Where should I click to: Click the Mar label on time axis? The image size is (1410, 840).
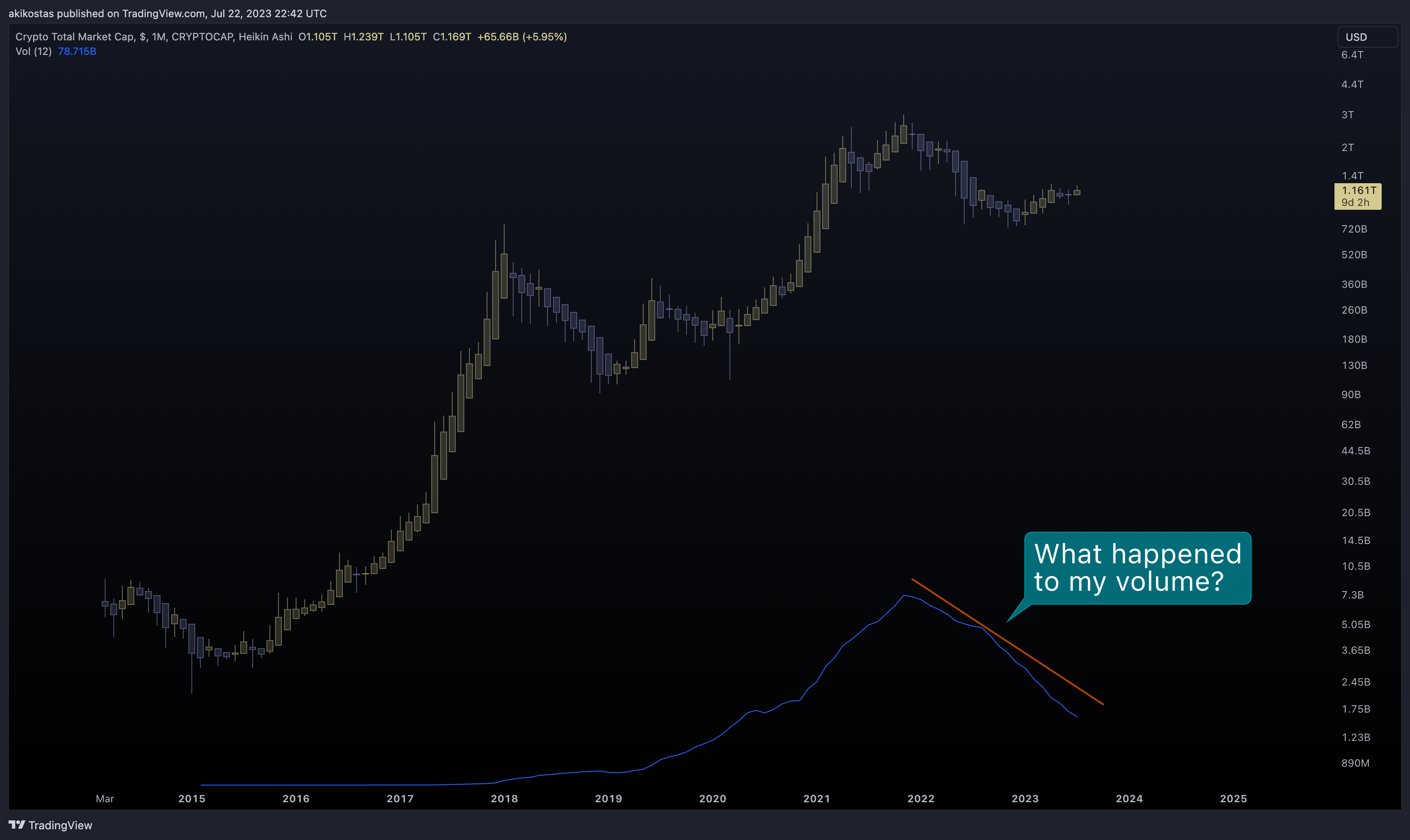point(105,799)
